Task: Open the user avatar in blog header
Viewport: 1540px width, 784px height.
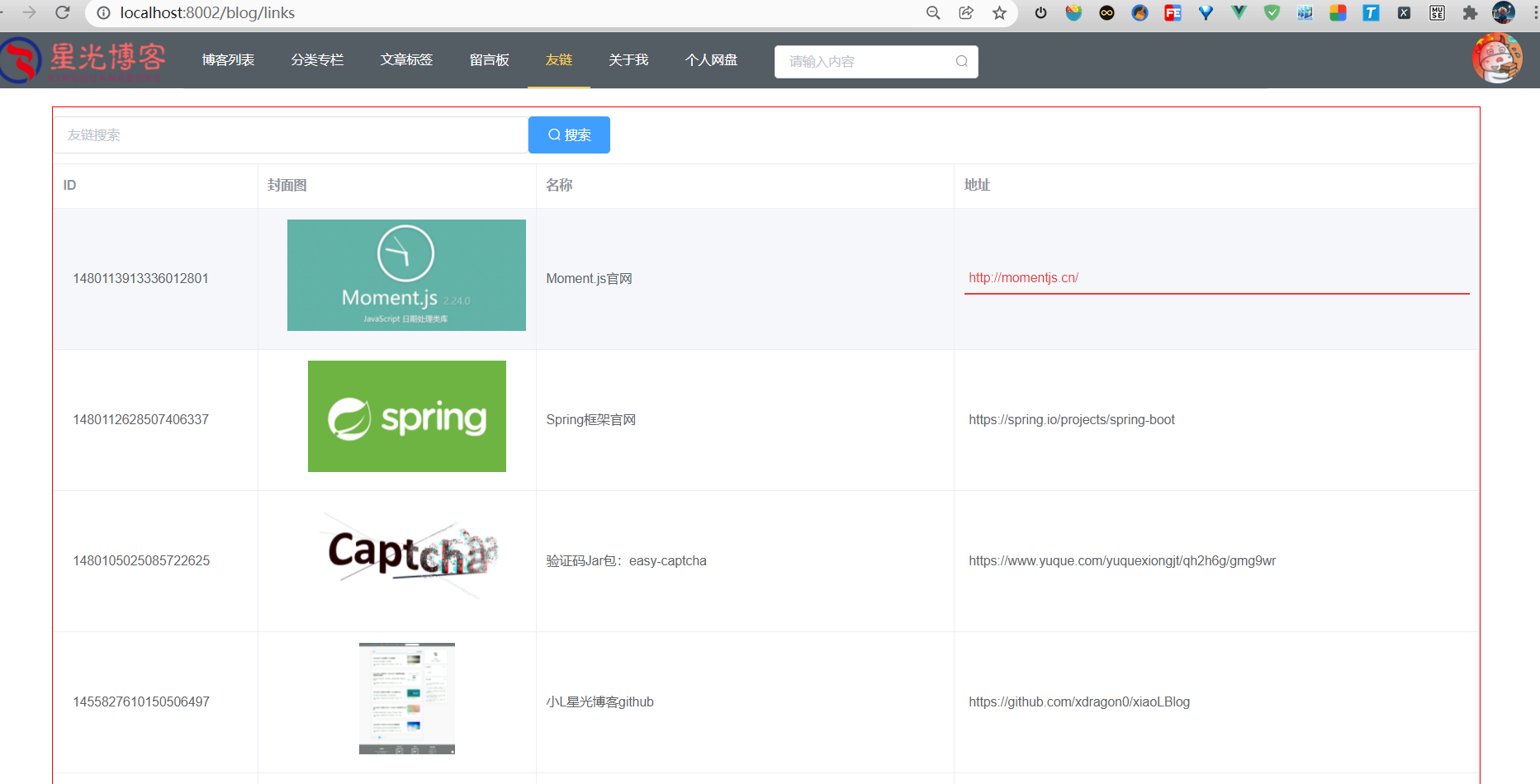Action: pyautogui.click(x=1497, y=59)
